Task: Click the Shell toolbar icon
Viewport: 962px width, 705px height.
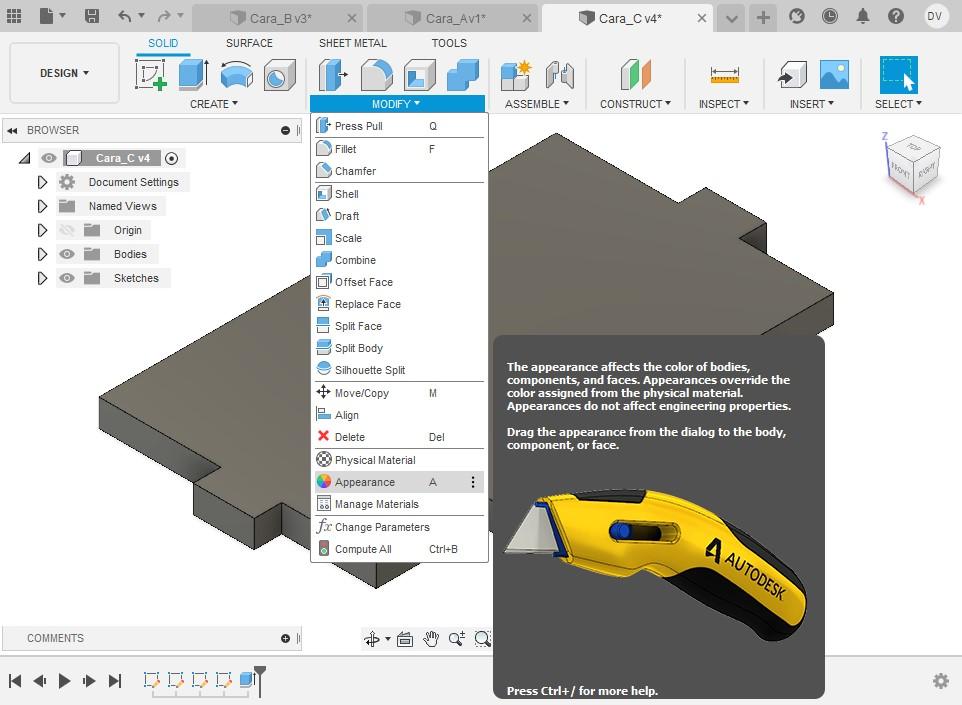Action: pos(420,75)
